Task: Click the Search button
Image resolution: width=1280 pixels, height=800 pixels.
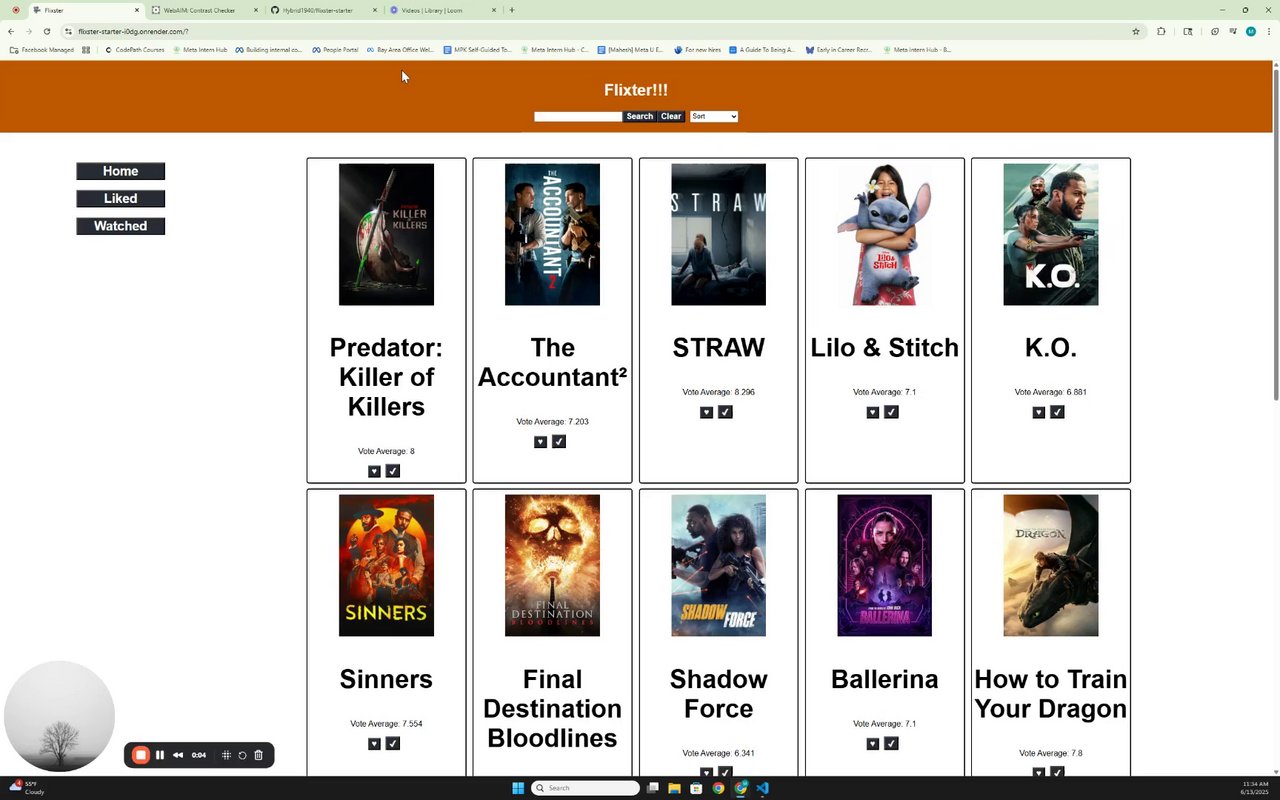Action: tap(639, 117)
